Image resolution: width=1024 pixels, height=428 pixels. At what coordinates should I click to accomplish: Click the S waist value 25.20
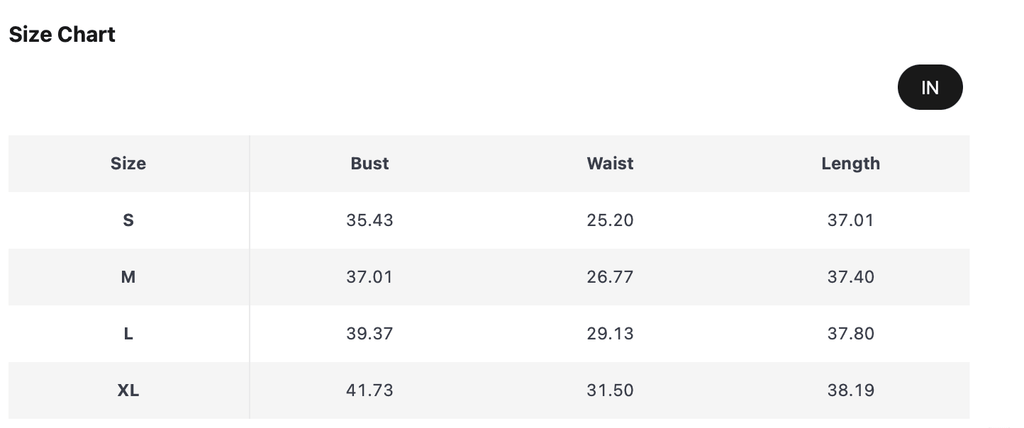tap(610, 220)
